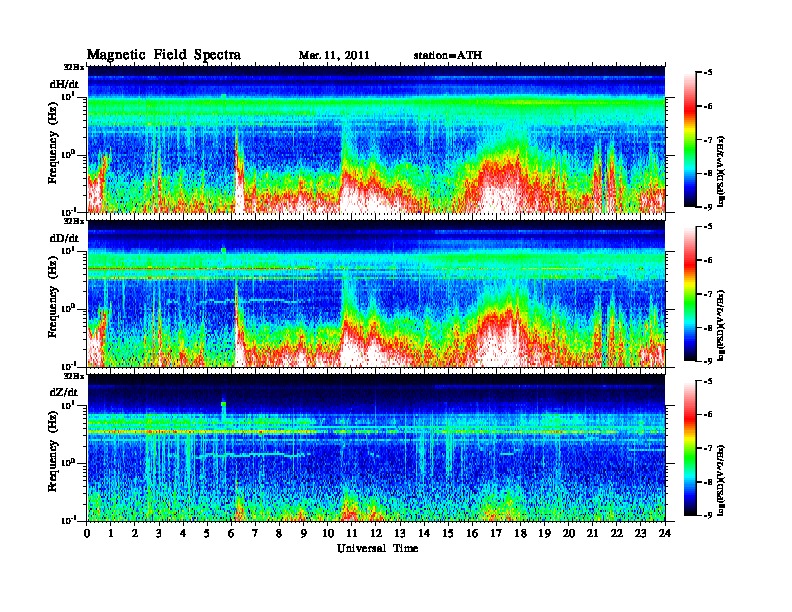Viewport: 792px width, 612px height.
Task: Click the "Magnetic Field Spectra" title
Action: click(x=164, y=55)
